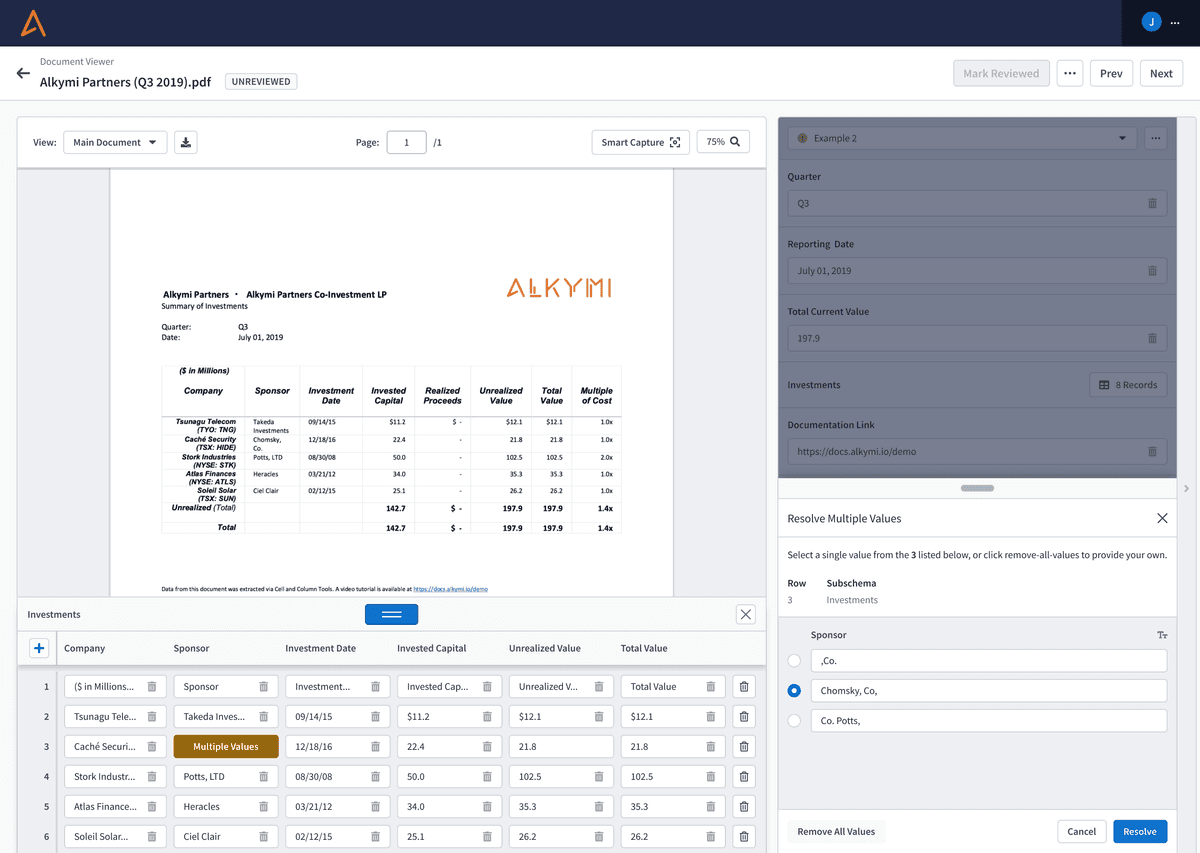The height and width of the screenshot is (853, 1200).
Task: Click the Resolve button
Action: (x=1139, y=832)
